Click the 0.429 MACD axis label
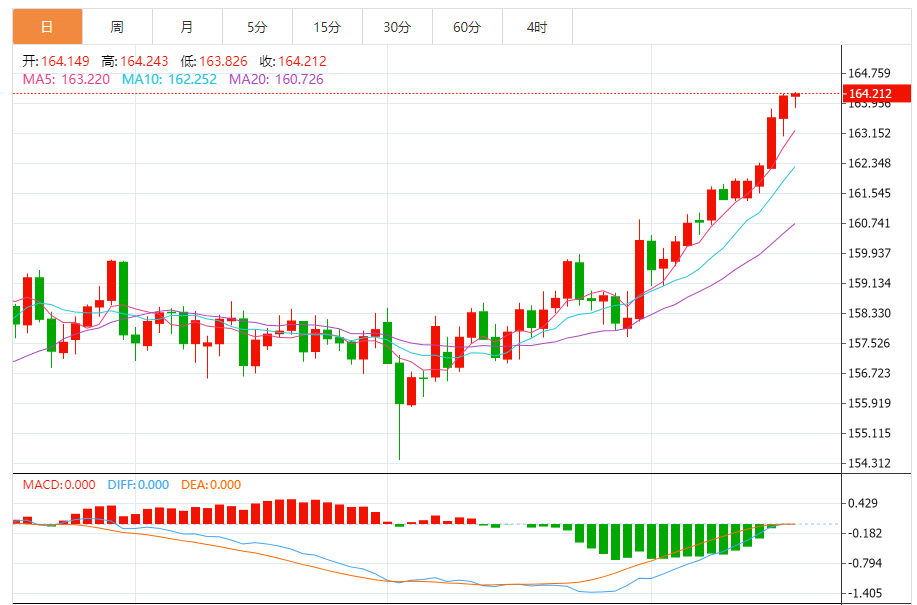The width and height of the screenshot is (917, 605). [863, 503]
